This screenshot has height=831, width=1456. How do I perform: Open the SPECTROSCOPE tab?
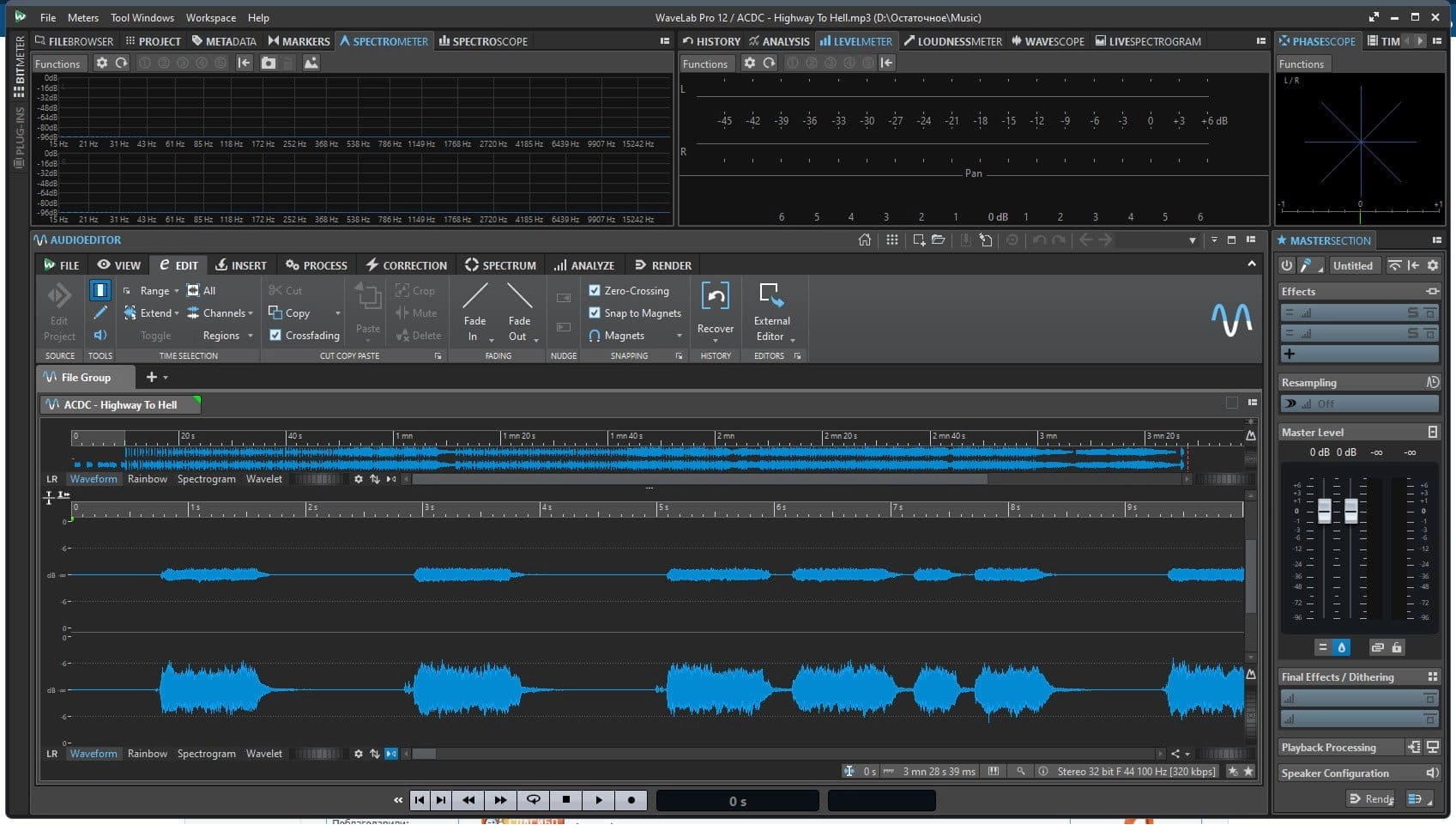click(x=483, y=41)
